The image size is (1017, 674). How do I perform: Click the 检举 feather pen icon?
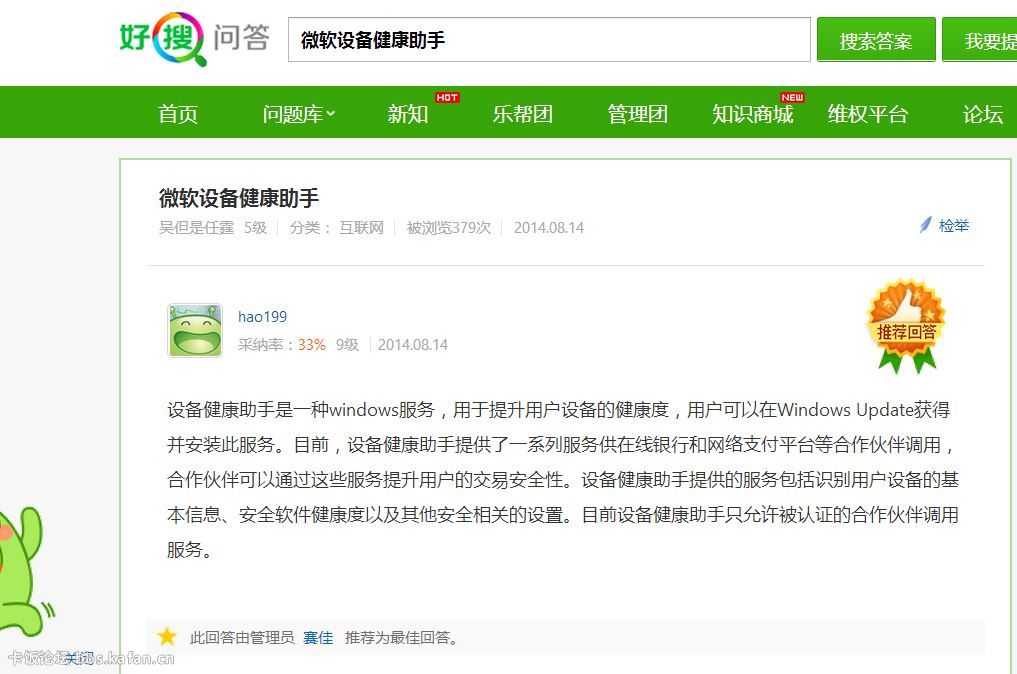(x=926, y=225)
